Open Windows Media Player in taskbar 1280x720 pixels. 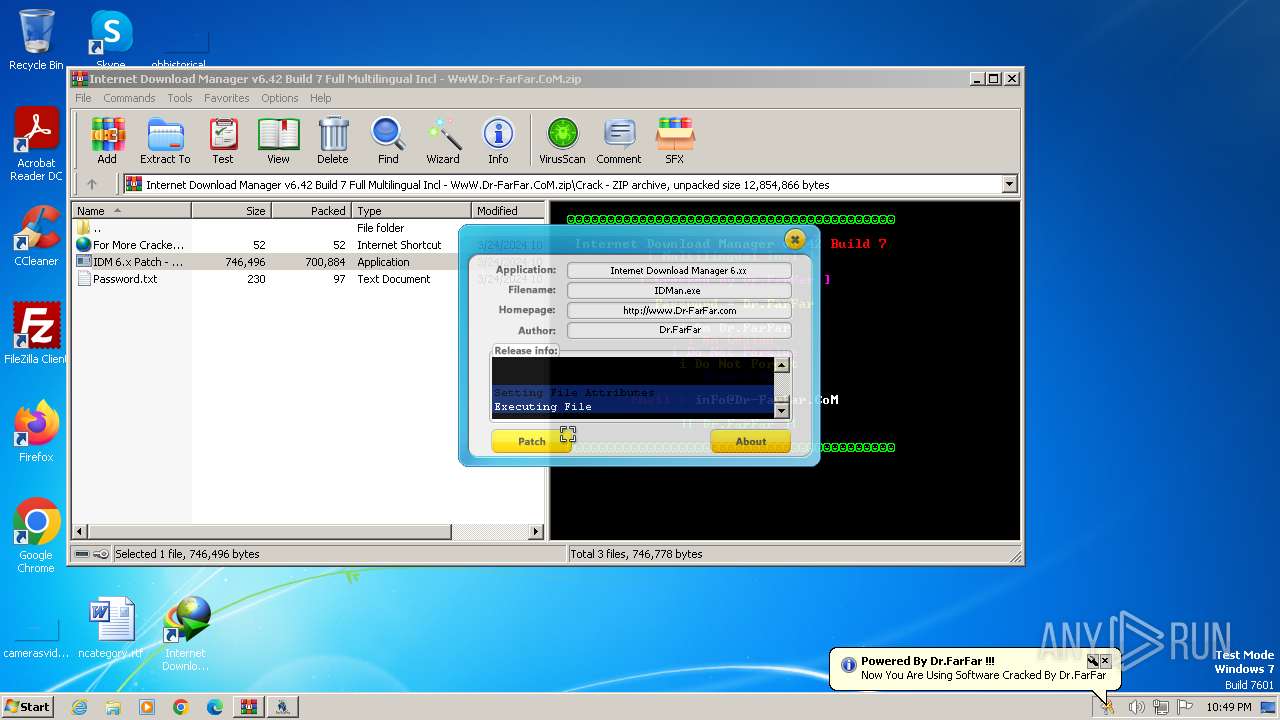coord(147,707)
